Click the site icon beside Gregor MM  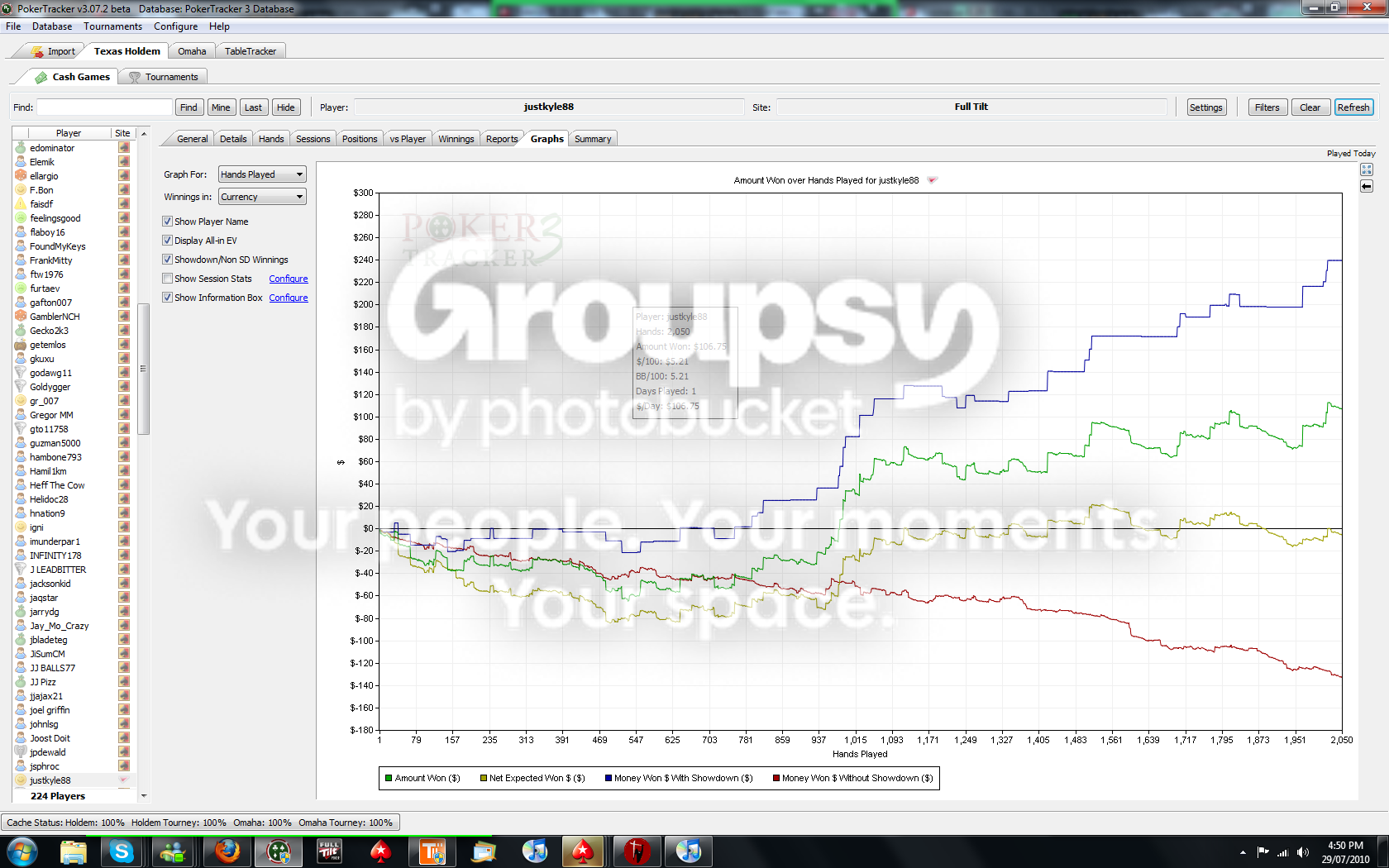(124, 415)
